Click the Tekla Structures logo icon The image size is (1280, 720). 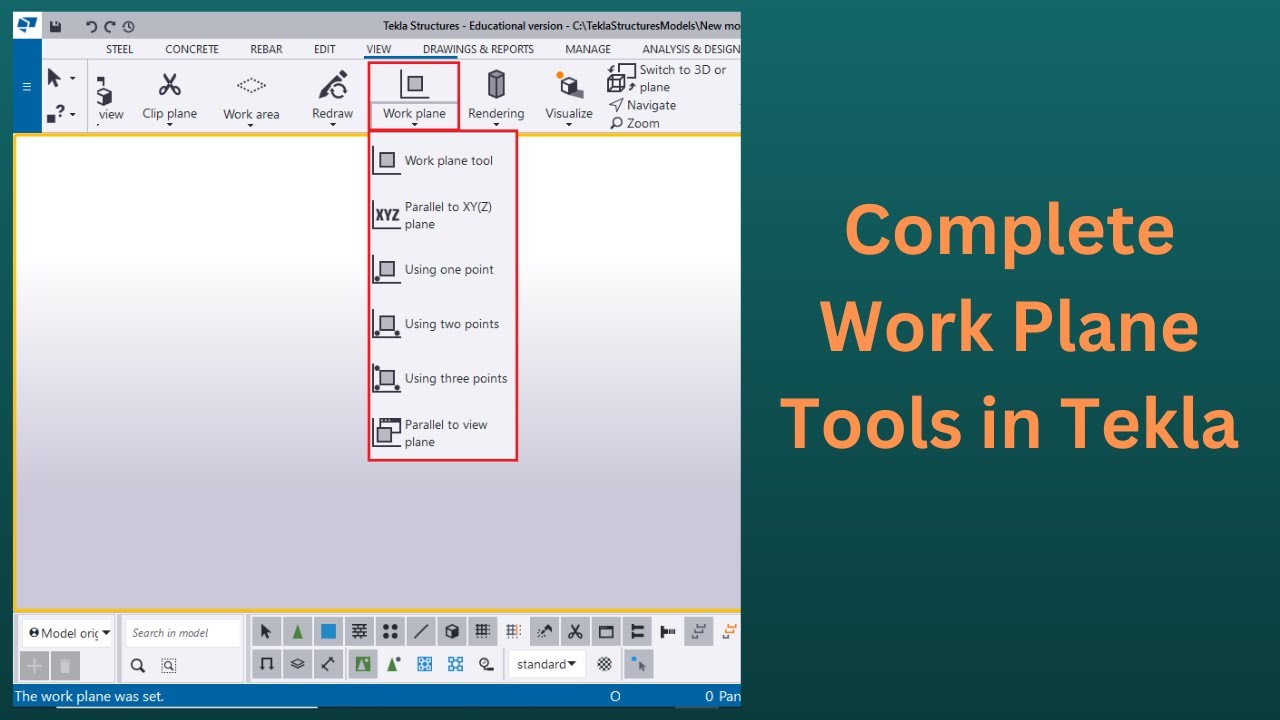pos(27,26)
